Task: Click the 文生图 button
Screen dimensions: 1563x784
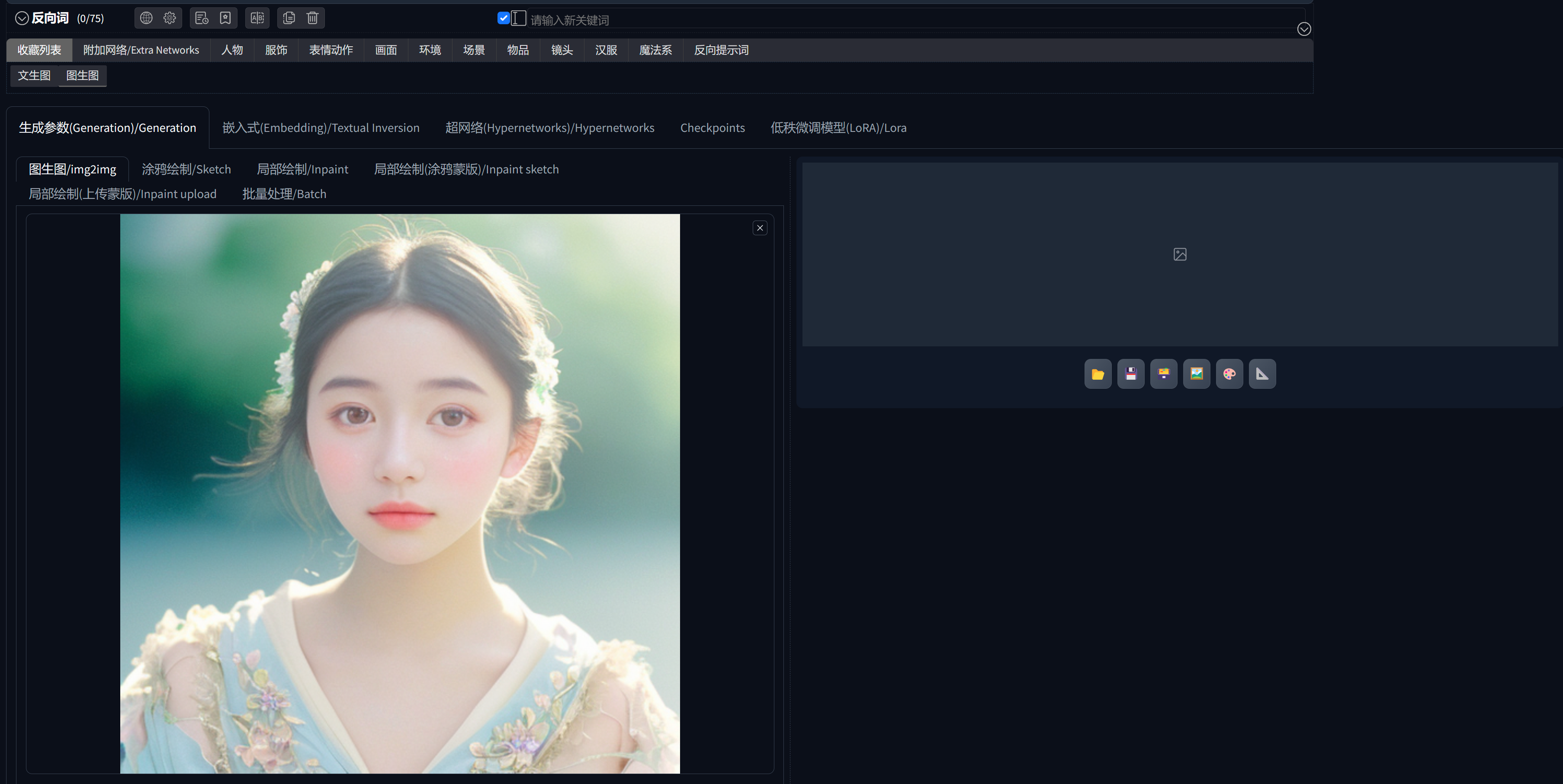Action: (x=34, y=76)
